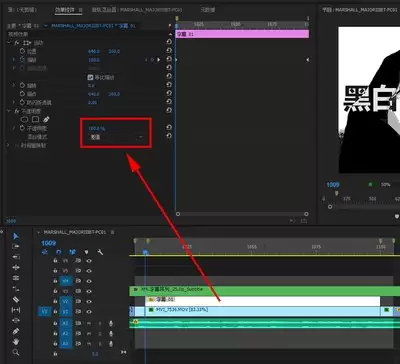400x364 pixels.
Task: Select the Razor tool
Action: point(16,299)
